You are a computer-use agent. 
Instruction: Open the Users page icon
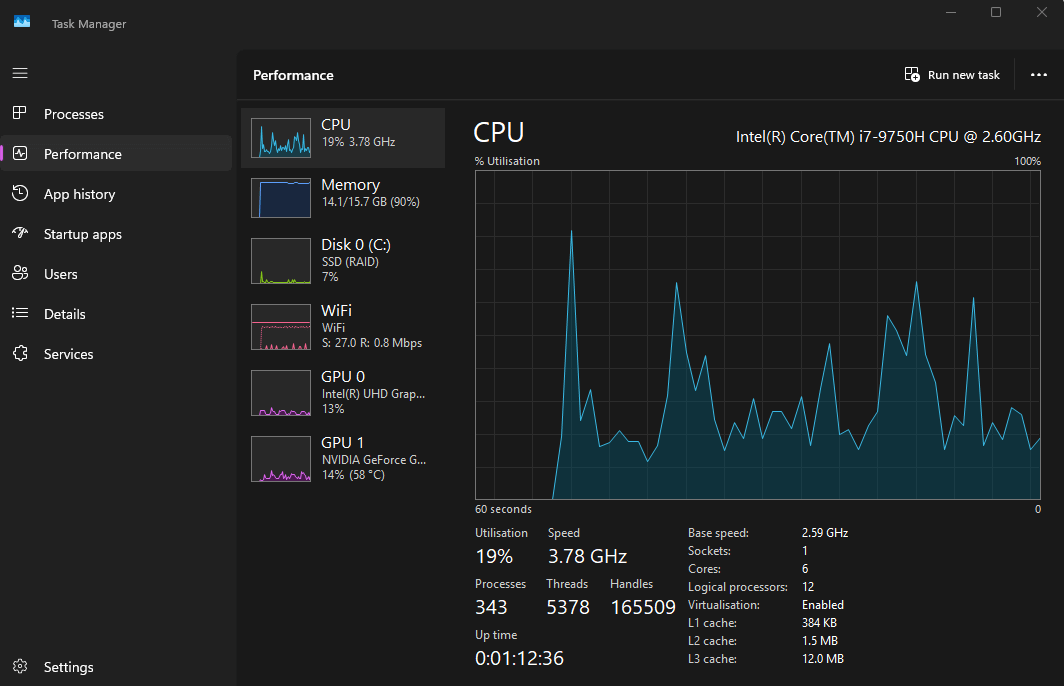21,273
